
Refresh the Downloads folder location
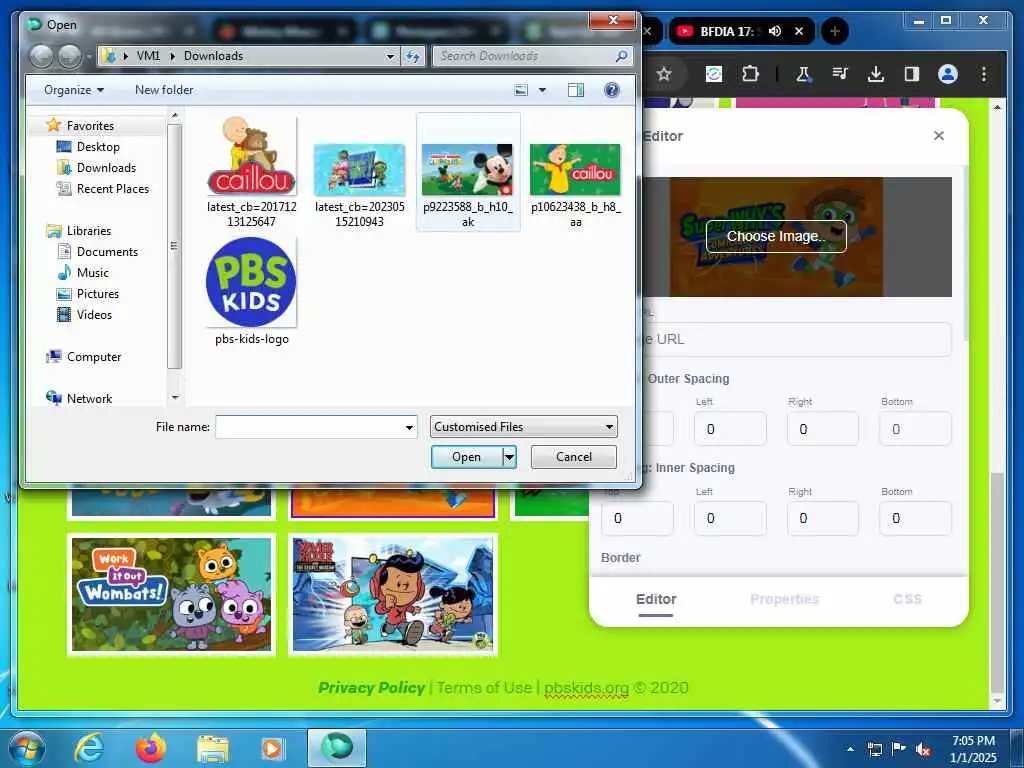(x=413, y=56)
